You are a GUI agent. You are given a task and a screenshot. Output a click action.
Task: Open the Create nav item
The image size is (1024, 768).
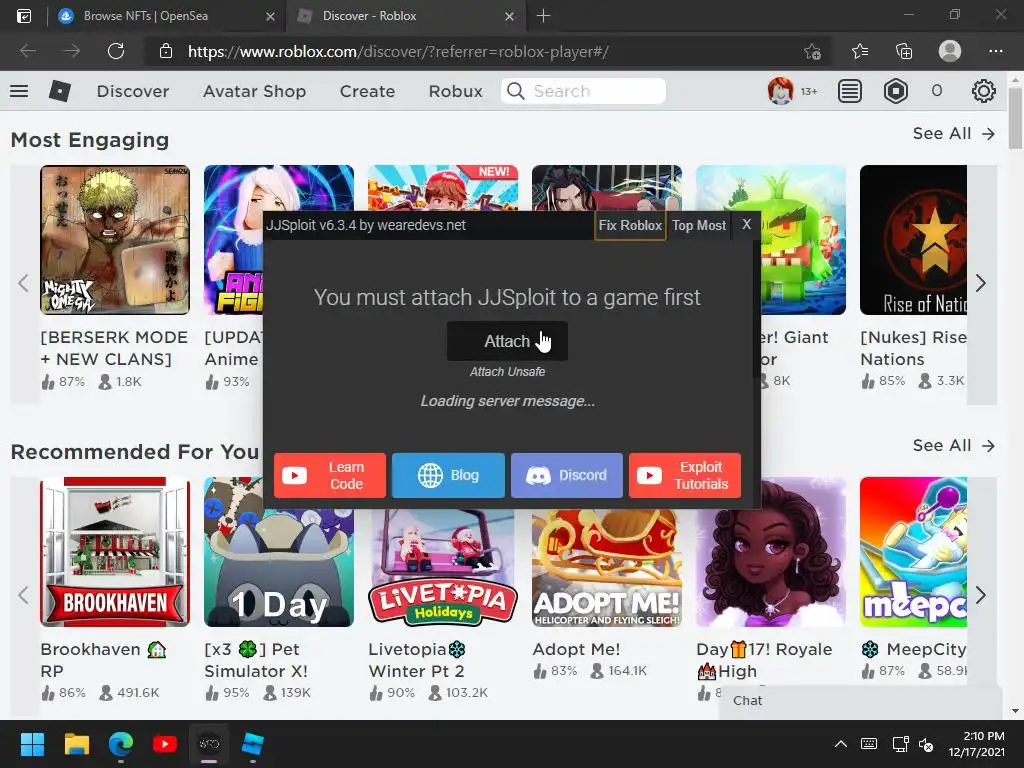click(x=367, y=91)
